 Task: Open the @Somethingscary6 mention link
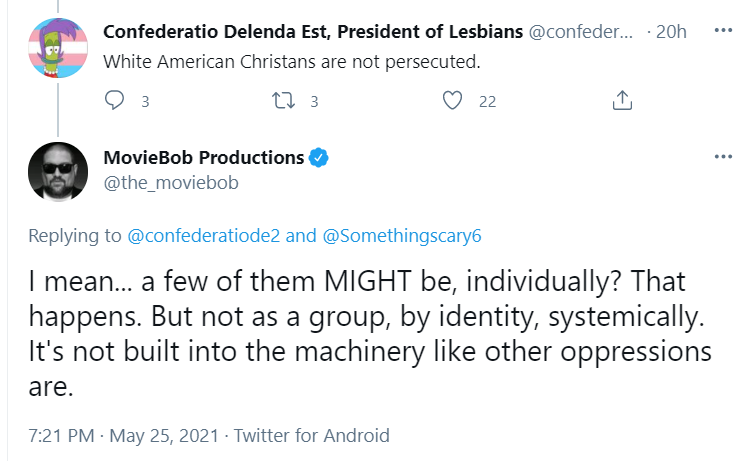click(402, 236)
